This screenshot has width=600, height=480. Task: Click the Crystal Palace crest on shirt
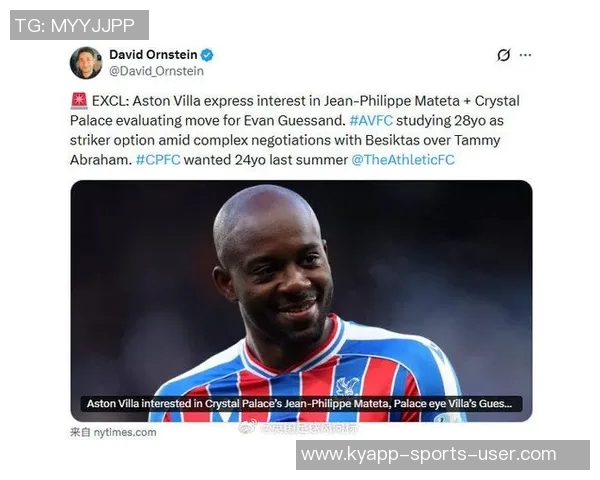tap(347, 386)
